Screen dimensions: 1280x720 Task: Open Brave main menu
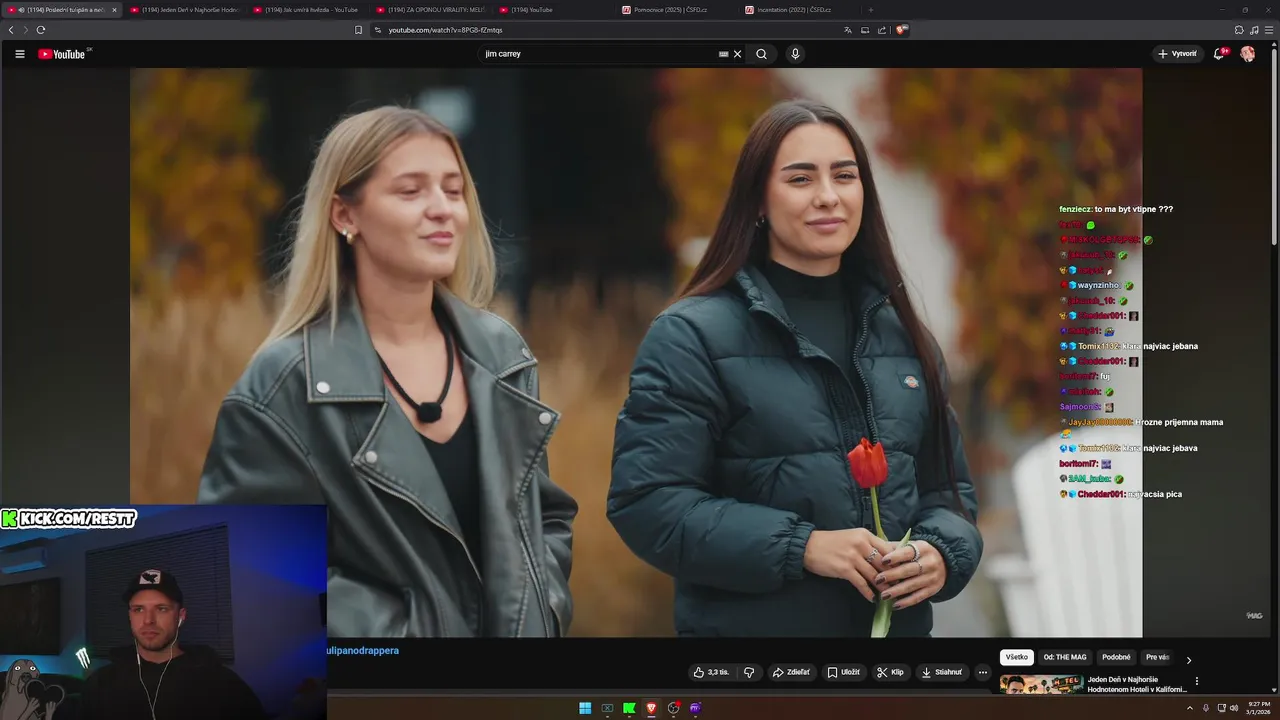pos(1269,30)
